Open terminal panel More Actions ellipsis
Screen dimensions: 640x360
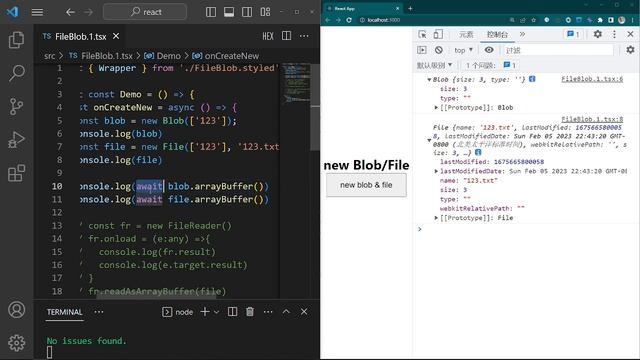[268, 312]
